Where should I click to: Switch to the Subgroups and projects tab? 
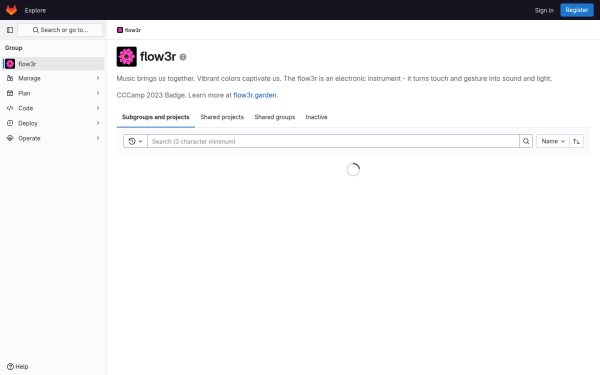coord(156,117)
